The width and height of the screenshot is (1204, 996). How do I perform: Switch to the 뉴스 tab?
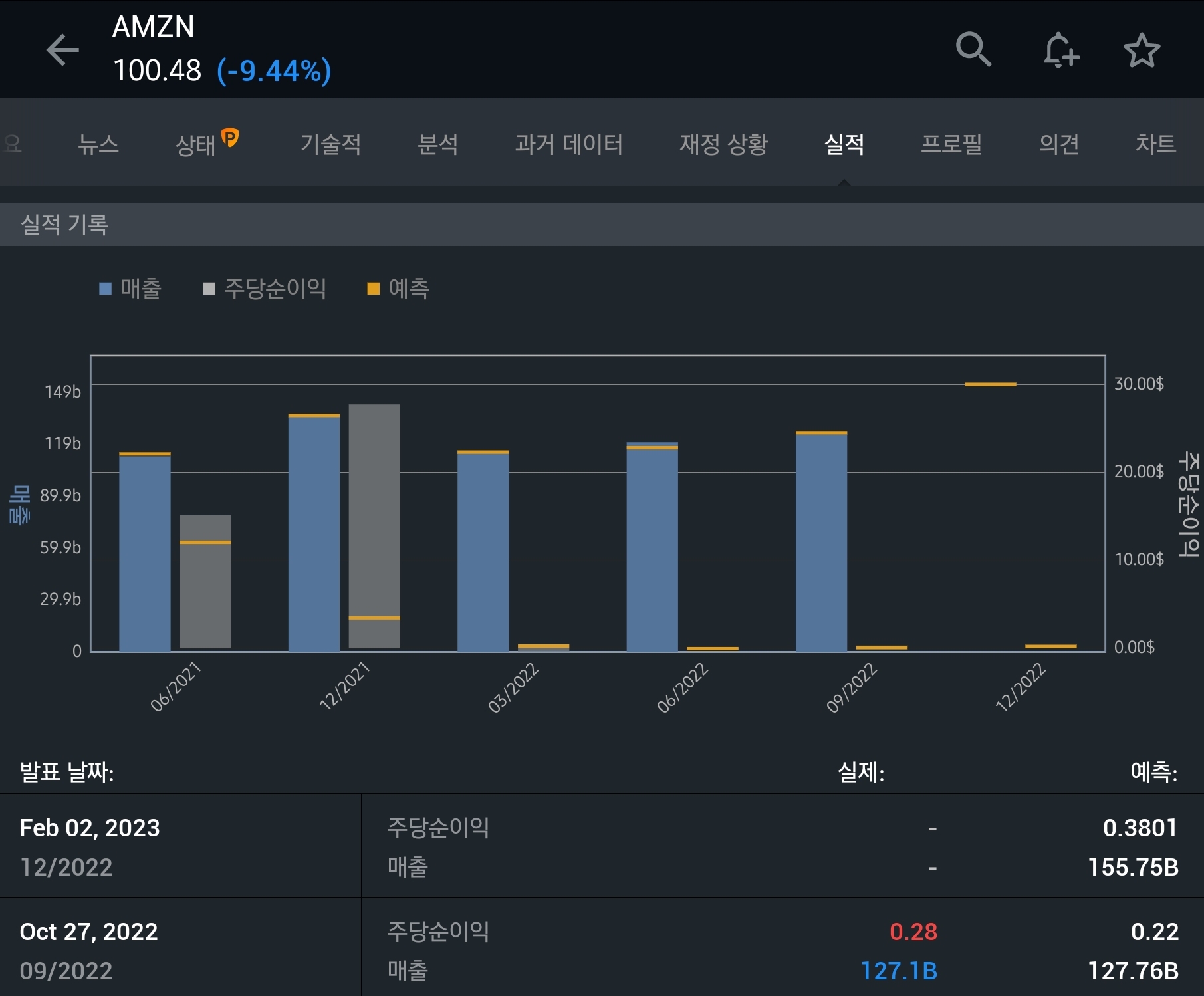(x=98, y=144)
